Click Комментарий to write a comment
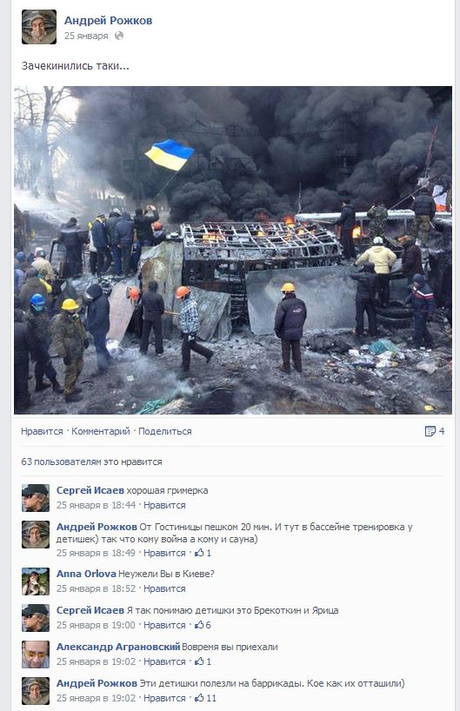Viewport: 460px width, 711px height. (101, 431)
